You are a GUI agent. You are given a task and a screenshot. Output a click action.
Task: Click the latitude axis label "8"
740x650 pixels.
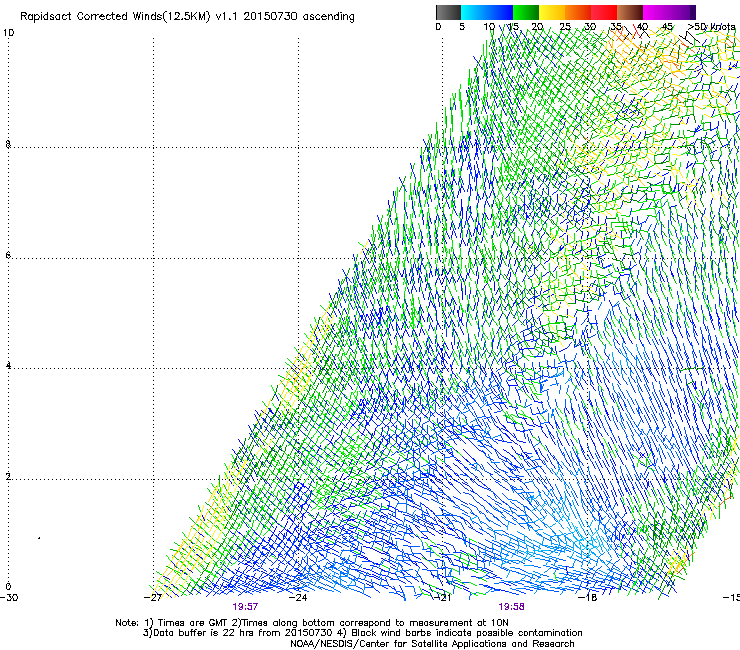tap(8, 144)
